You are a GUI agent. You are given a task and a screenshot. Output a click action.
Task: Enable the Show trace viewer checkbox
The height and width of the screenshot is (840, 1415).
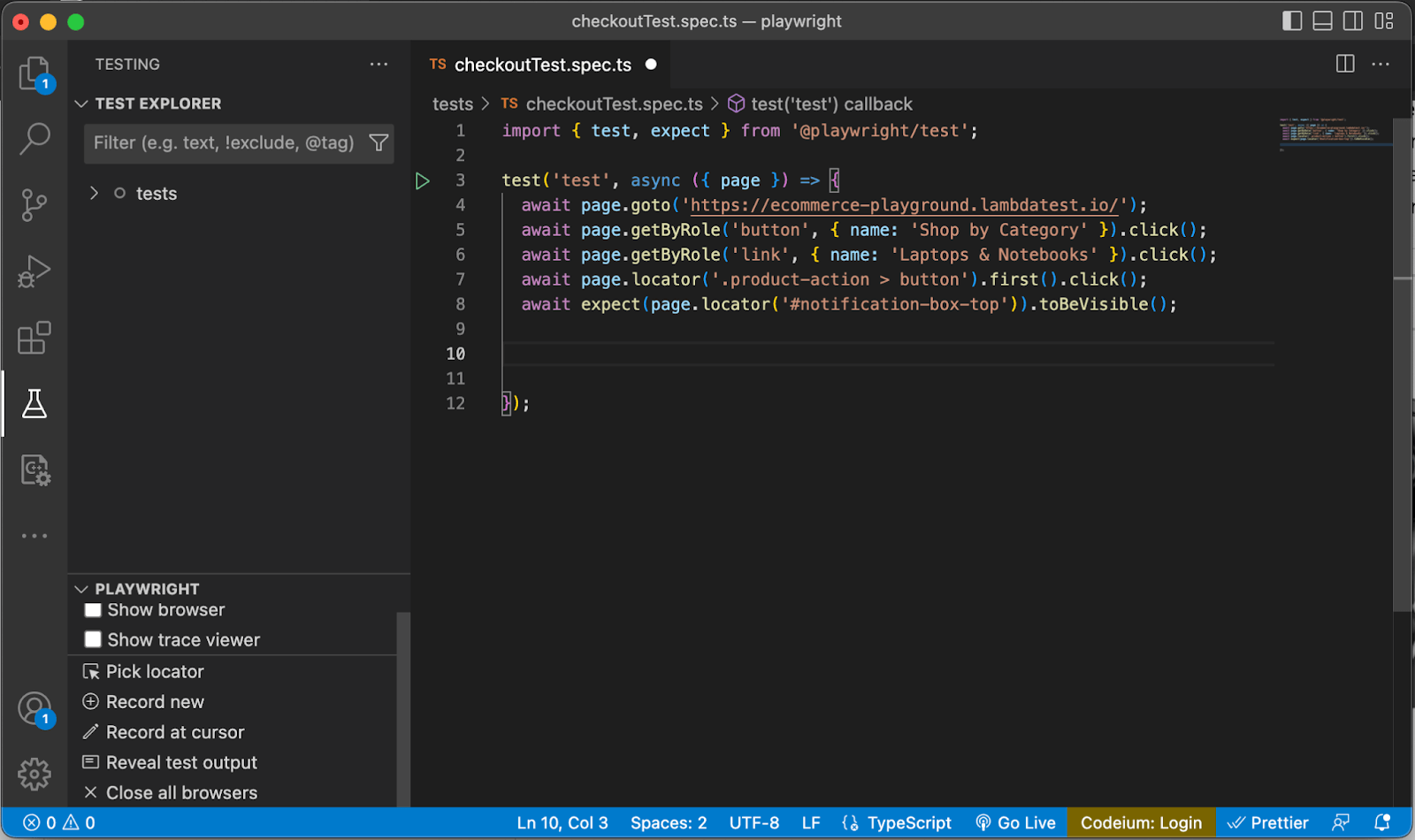93,639
